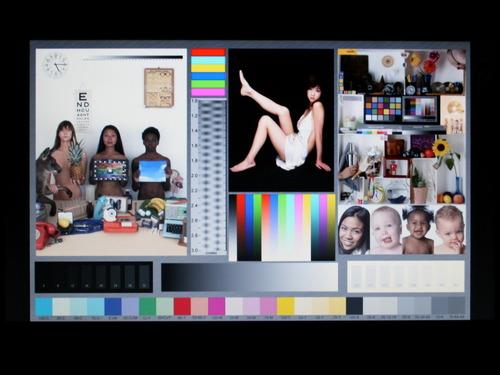
Task: Open the seated woman in white dress photo
Action: (x=281, y=120)
